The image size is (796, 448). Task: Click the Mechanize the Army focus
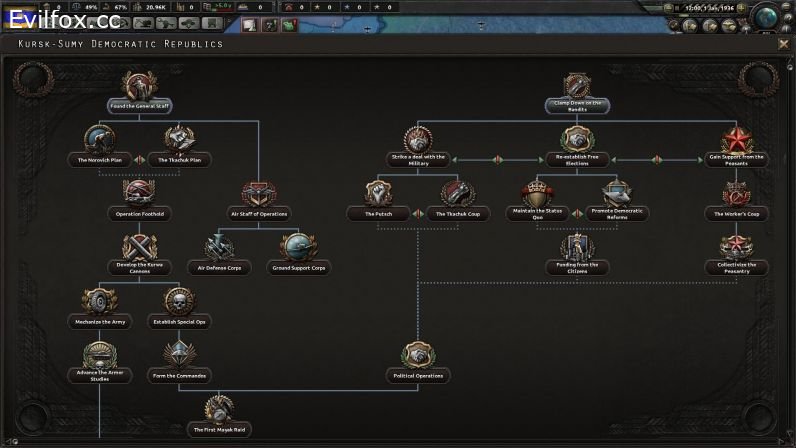pyautogui.click(x=98, y=305)
